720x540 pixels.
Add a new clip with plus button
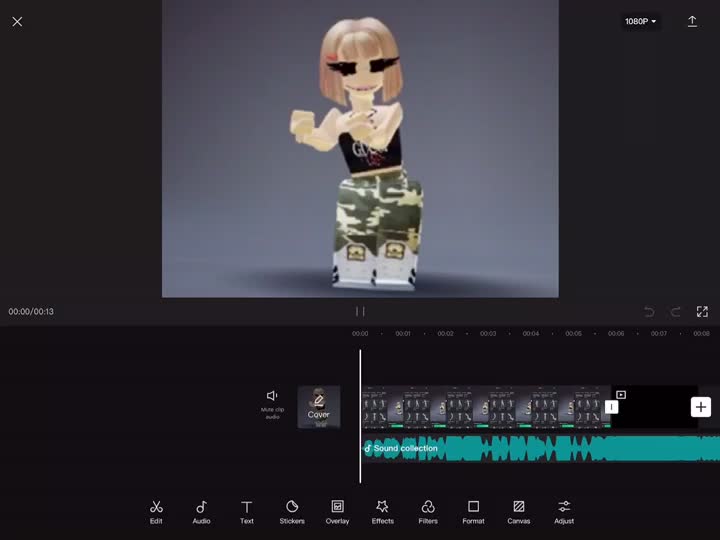point(701,407)
